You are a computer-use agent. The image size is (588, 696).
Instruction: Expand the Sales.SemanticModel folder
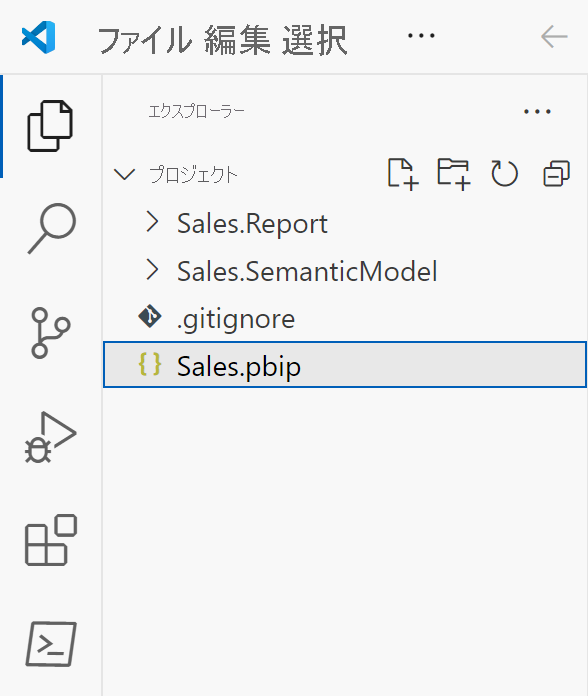152,269
